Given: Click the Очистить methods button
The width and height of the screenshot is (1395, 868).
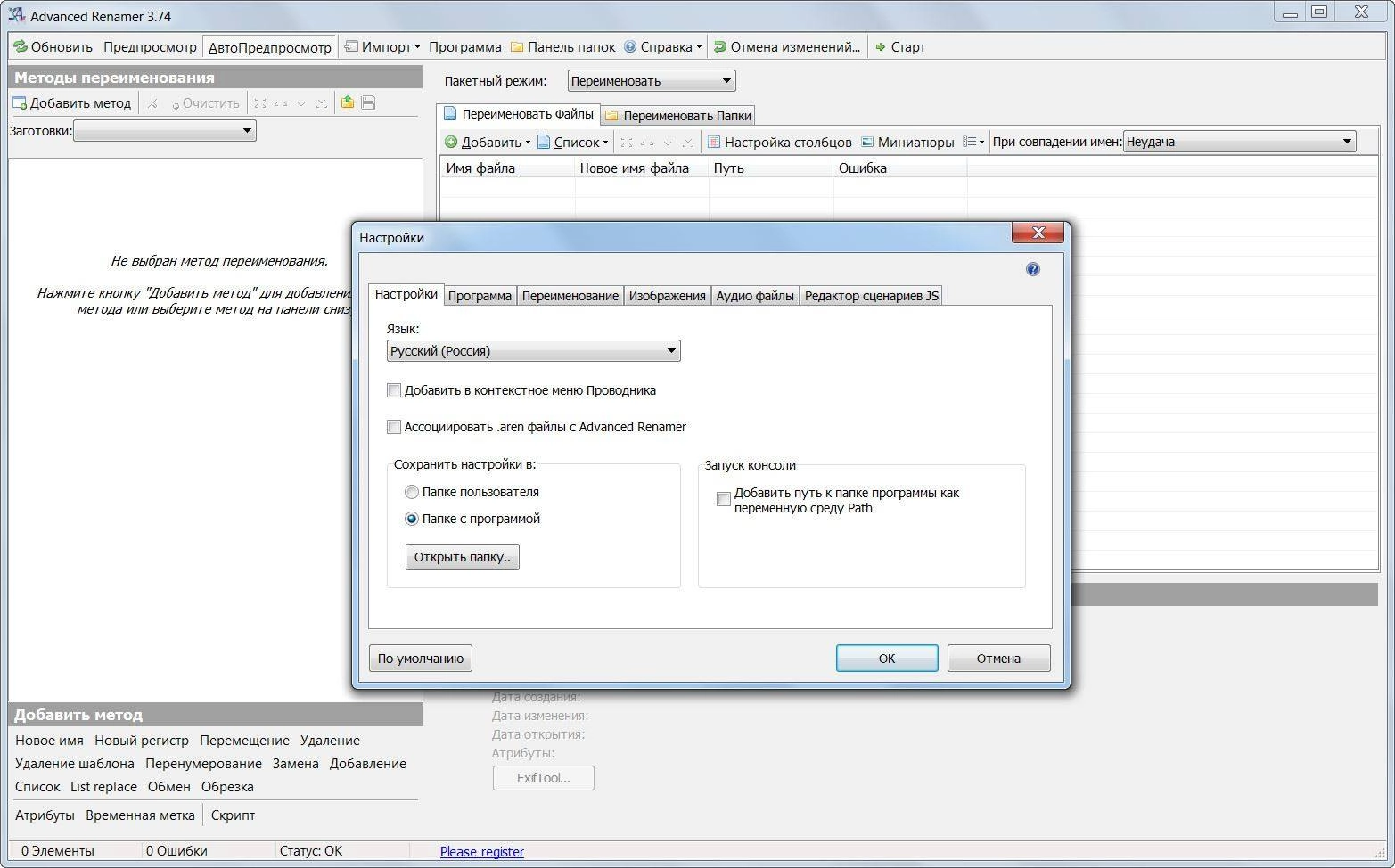Looking at the screenshot, I should (x=205, y=103).
